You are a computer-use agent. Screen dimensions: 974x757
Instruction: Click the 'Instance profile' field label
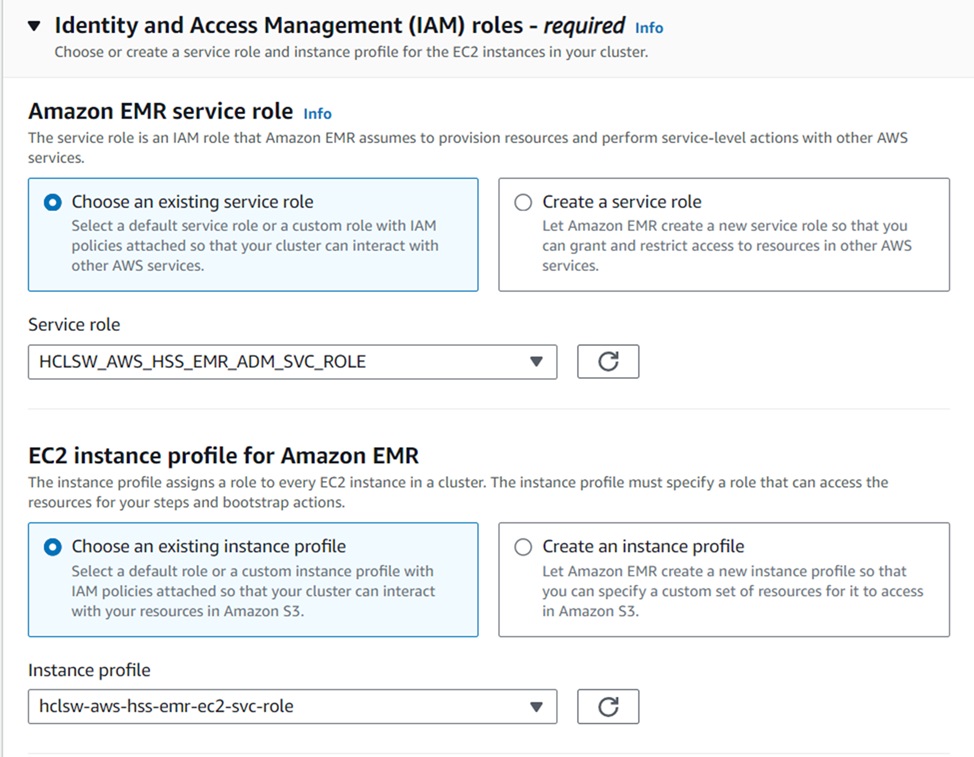[x=89, y=670]
